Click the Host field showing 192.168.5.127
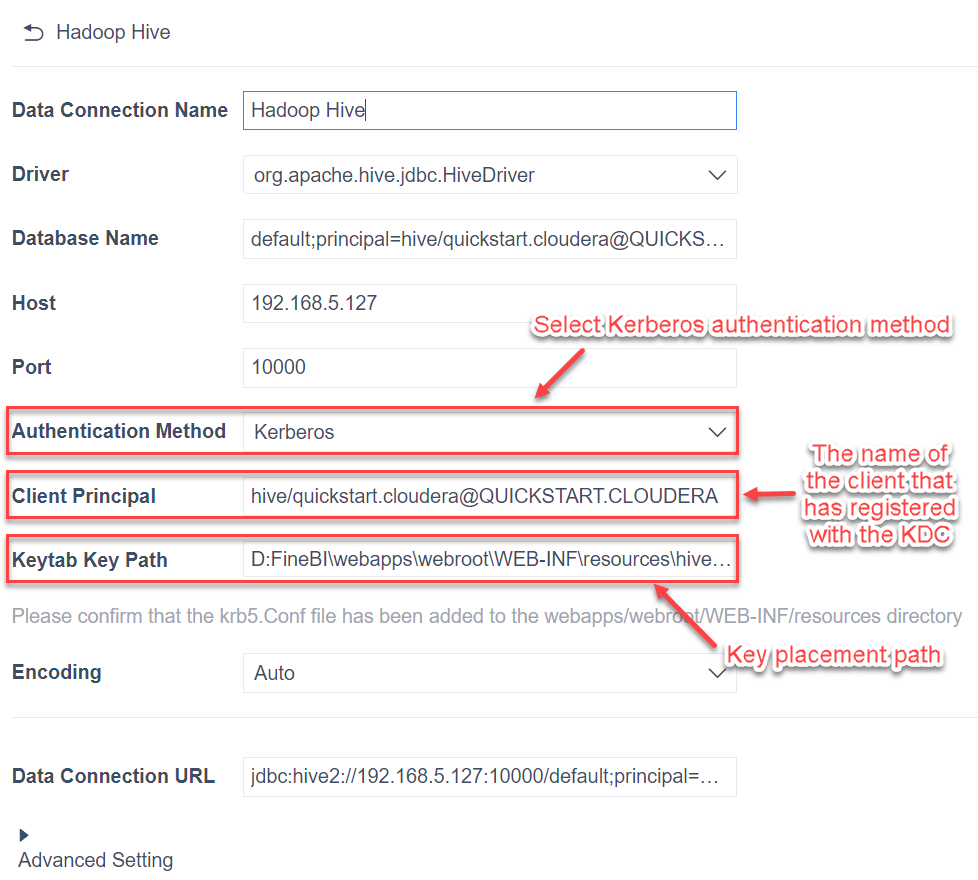 point(490,303)
